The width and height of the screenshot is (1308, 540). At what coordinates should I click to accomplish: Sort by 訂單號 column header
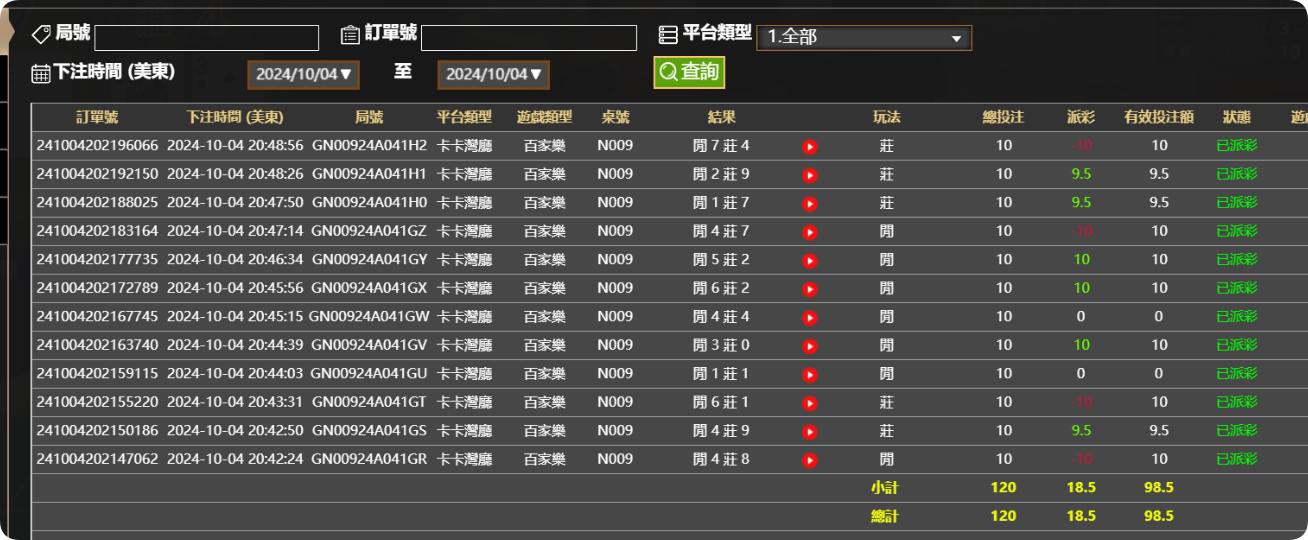[97, 117]
